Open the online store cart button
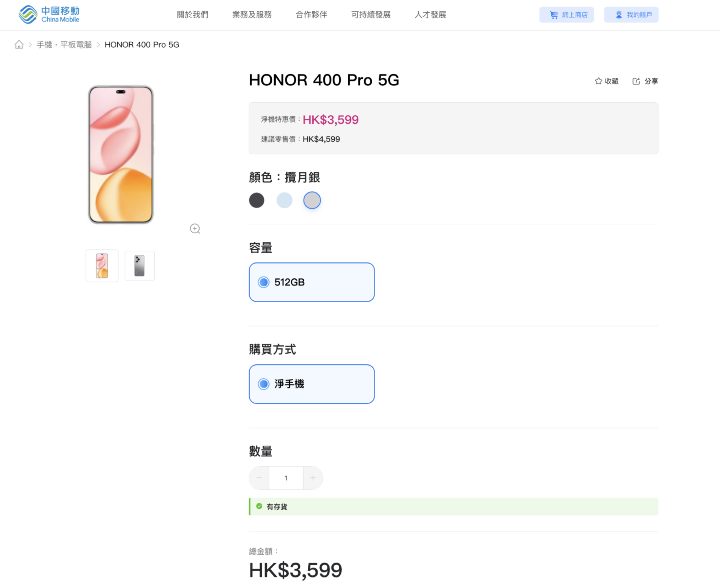This screenshot has height=583, width=720. [x=566, y=15]
